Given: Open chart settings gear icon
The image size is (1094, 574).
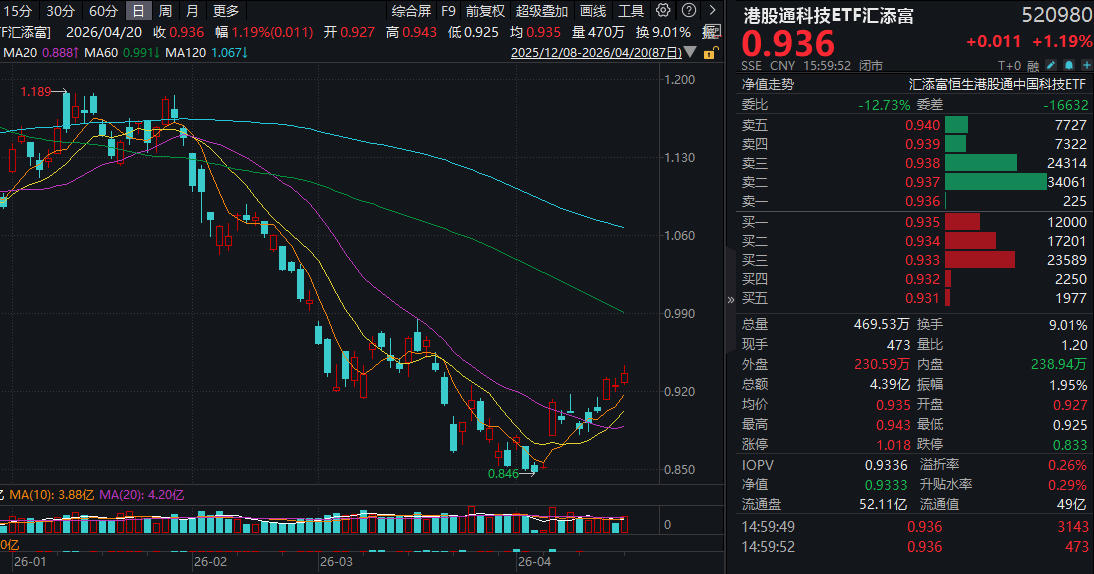Looking at the screenshot, I should 663,10.
